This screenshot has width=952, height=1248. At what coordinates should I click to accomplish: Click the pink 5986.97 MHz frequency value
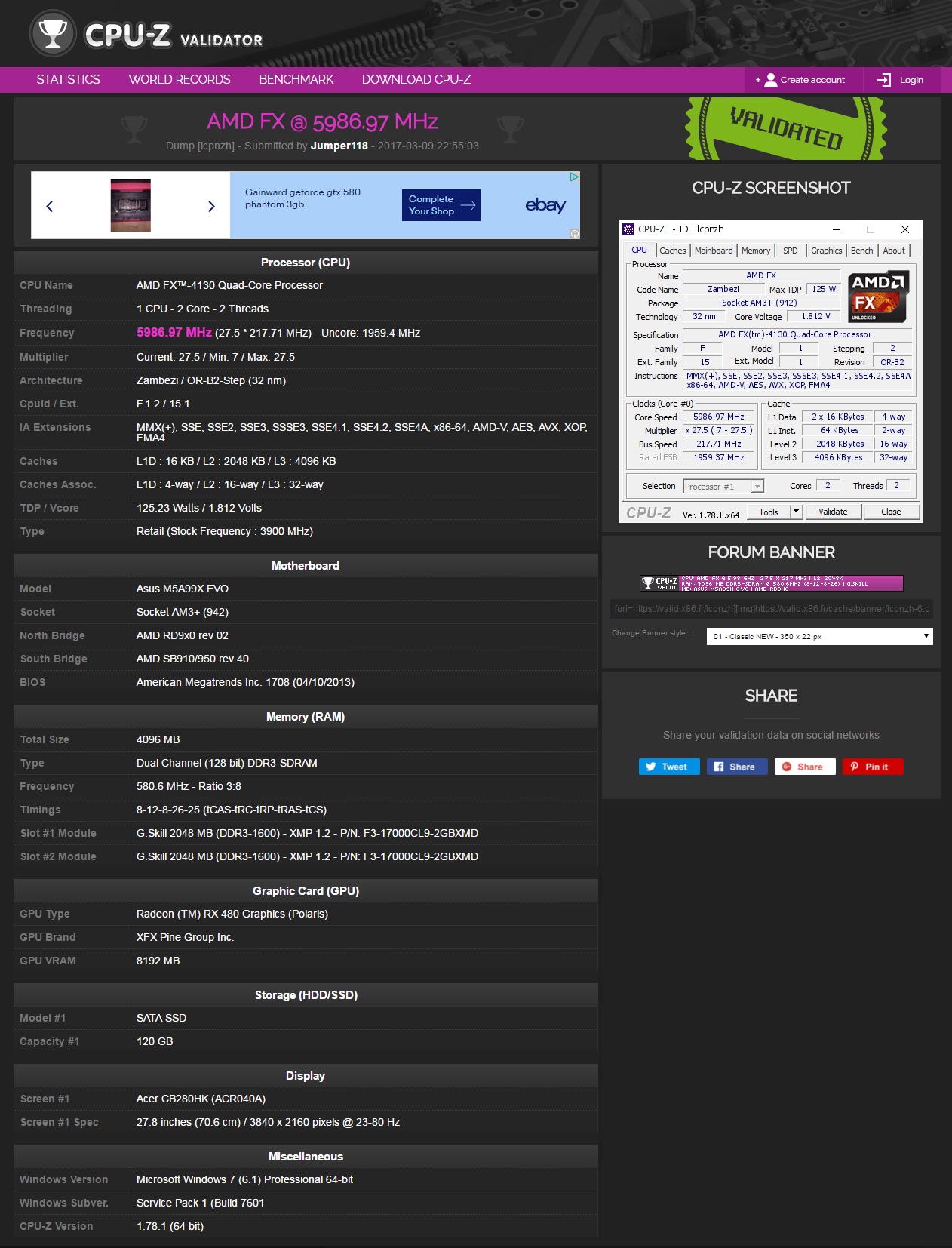click(174, 333)
